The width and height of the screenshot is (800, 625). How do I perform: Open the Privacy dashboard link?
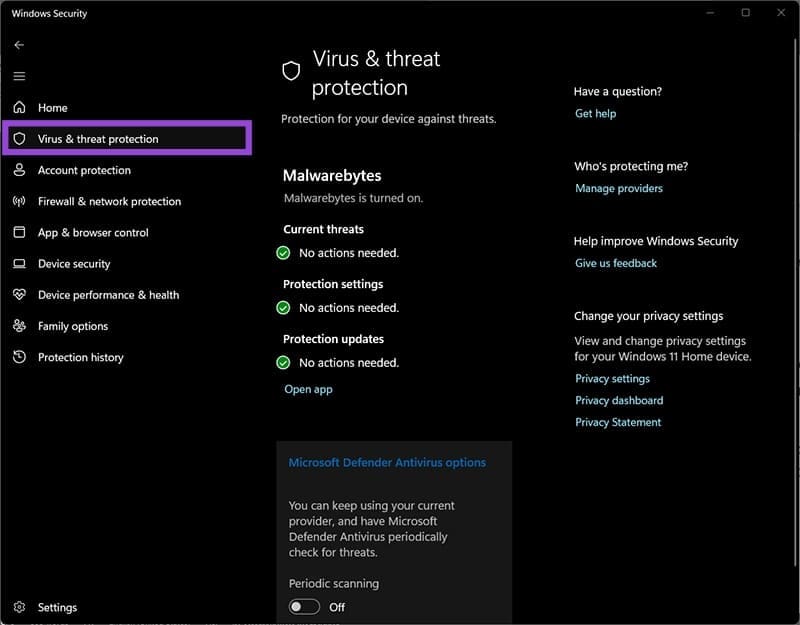pyautogui.click(x=620, y=400)
